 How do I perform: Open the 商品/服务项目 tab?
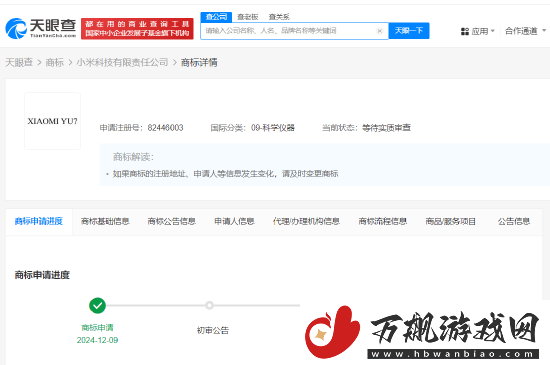point(451,221)
